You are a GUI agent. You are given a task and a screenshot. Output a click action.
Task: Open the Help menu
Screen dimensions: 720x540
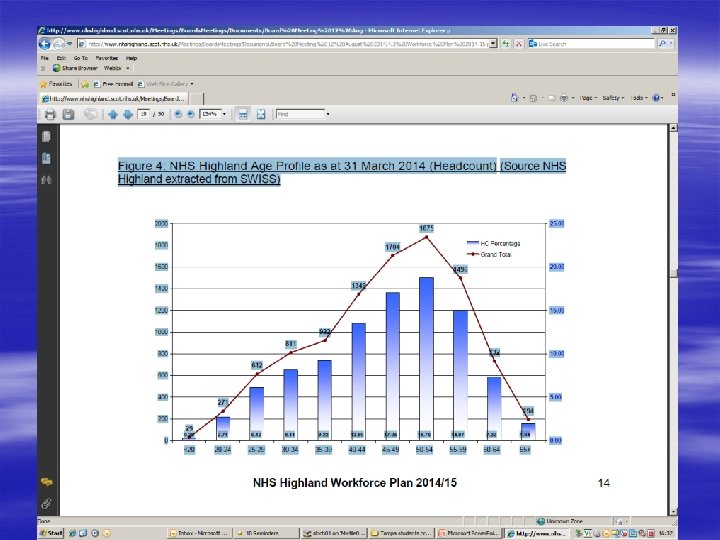[x=131, y=58]
